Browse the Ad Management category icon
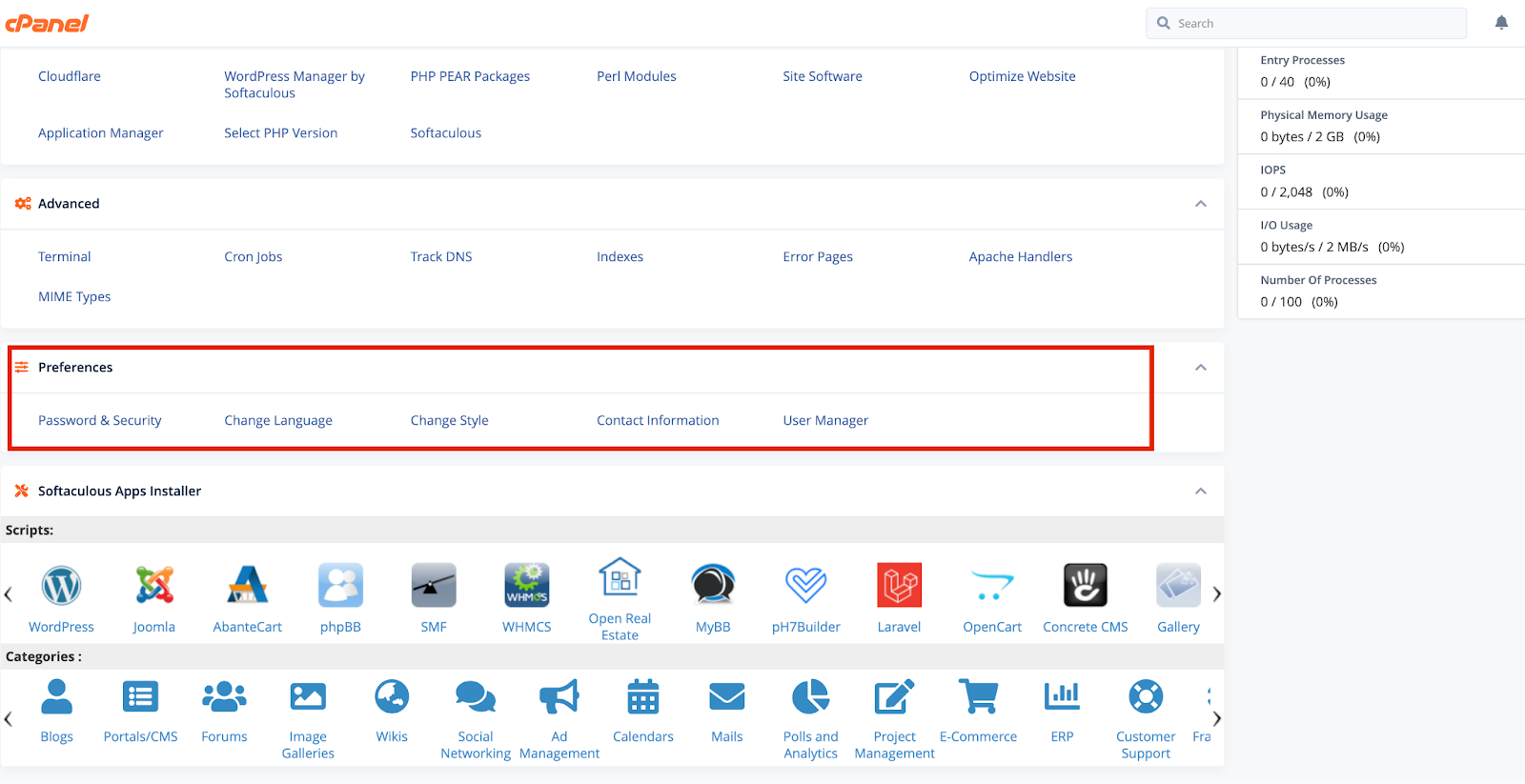This screenshot has width=1525, height=784. (559, 697)
